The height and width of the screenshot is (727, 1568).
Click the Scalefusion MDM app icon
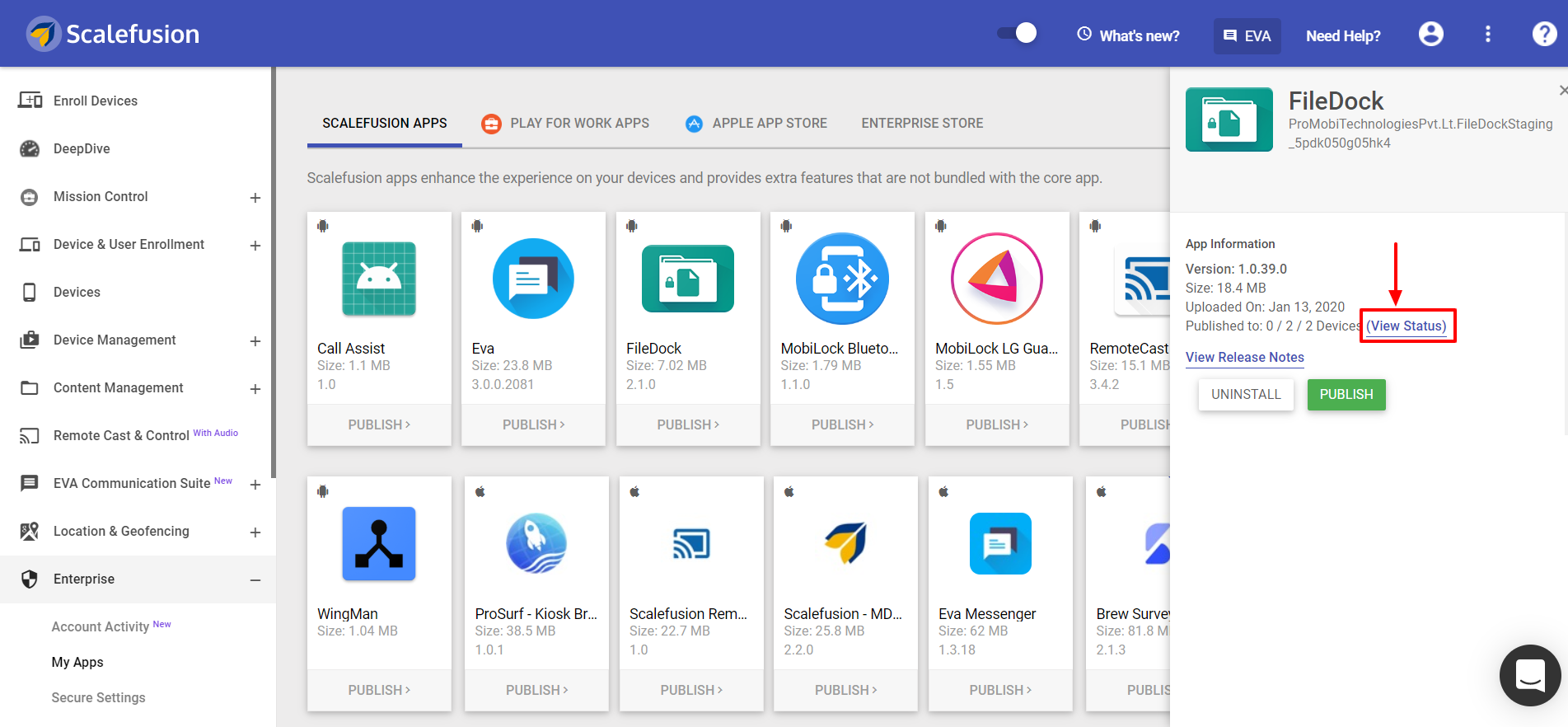(845, 543)
